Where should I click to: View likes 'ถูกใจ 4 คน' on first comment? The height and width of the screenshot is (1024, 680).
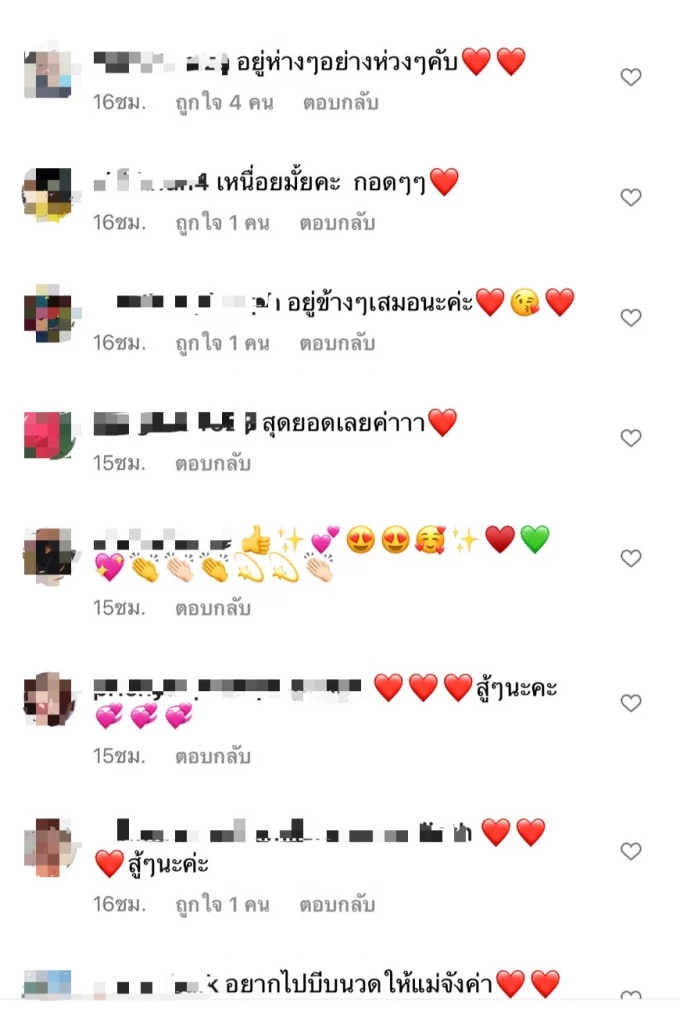tap(224, 103)
